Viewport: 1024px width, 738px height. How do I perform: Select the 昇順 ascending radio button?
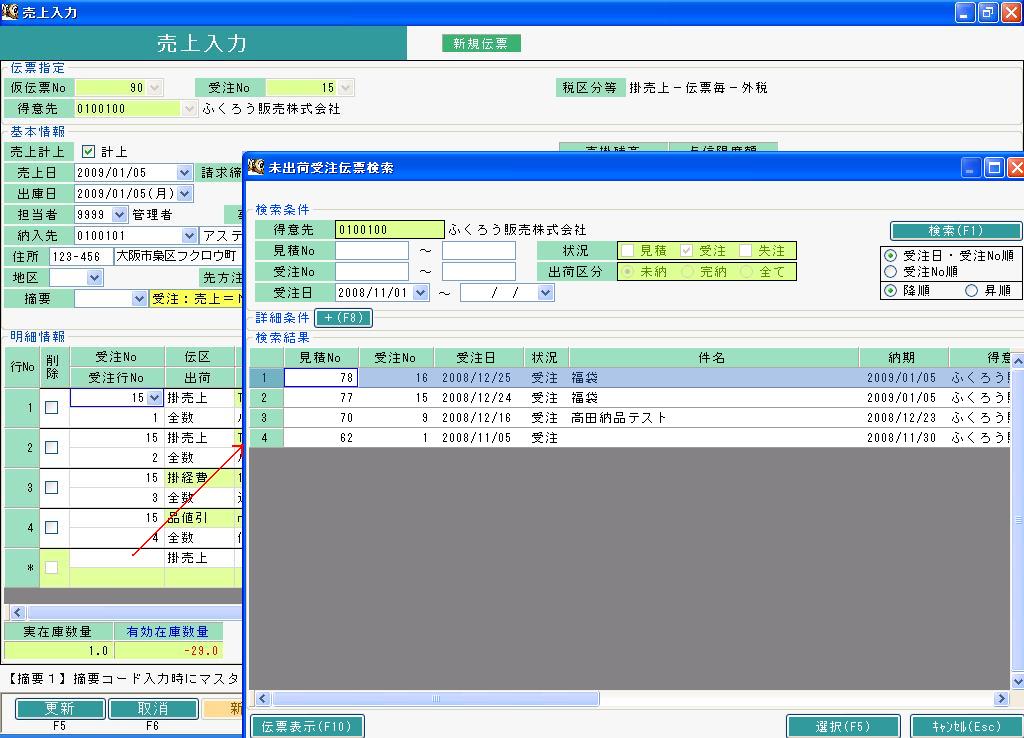click(971, 291)
